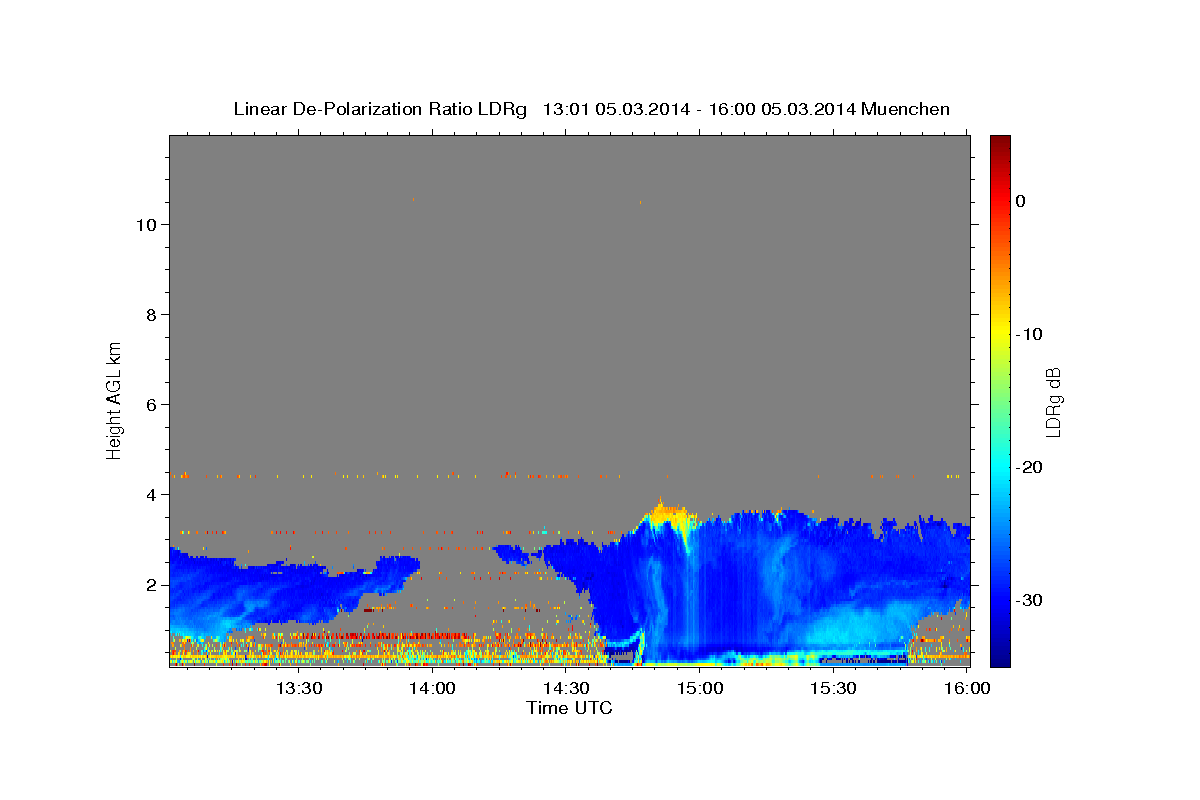The height and width of the screenshot is (800, 1200).
Task: Click the dark red top of the colorbar
Action: pyautogui.click(x=1000, y=143)
